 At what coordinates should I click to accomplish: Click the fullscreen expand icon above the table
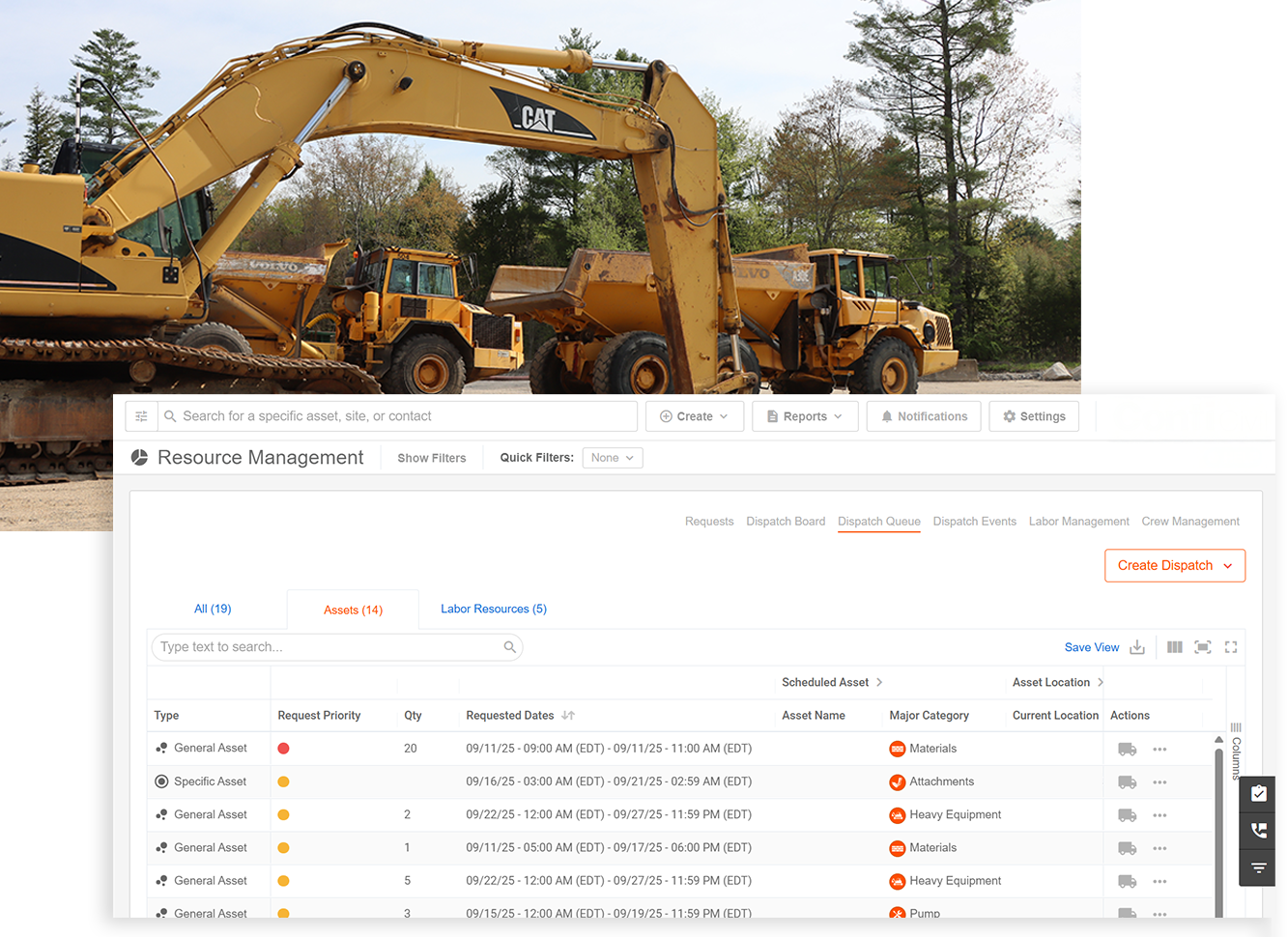click(1230, 646)
